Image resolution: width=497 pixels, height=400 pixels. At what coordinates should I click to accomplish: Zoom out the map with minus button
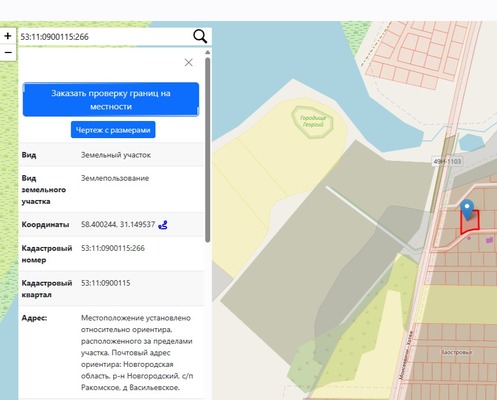[8, 53]
